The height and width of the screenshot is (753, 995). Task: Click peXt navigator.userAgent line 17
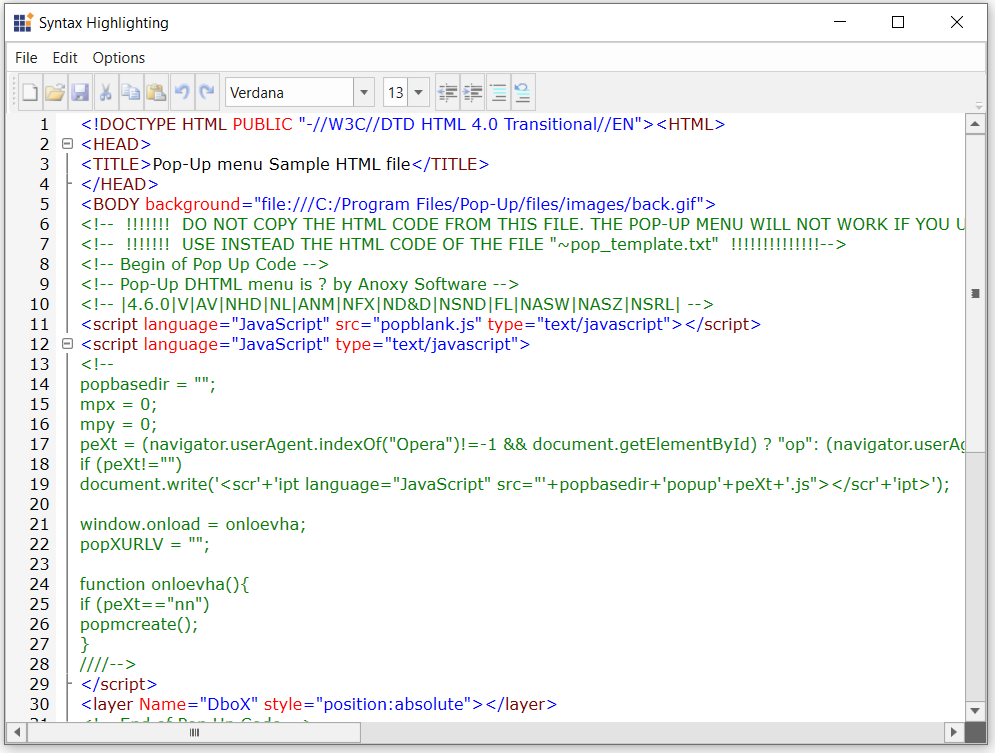pos(522,444)
